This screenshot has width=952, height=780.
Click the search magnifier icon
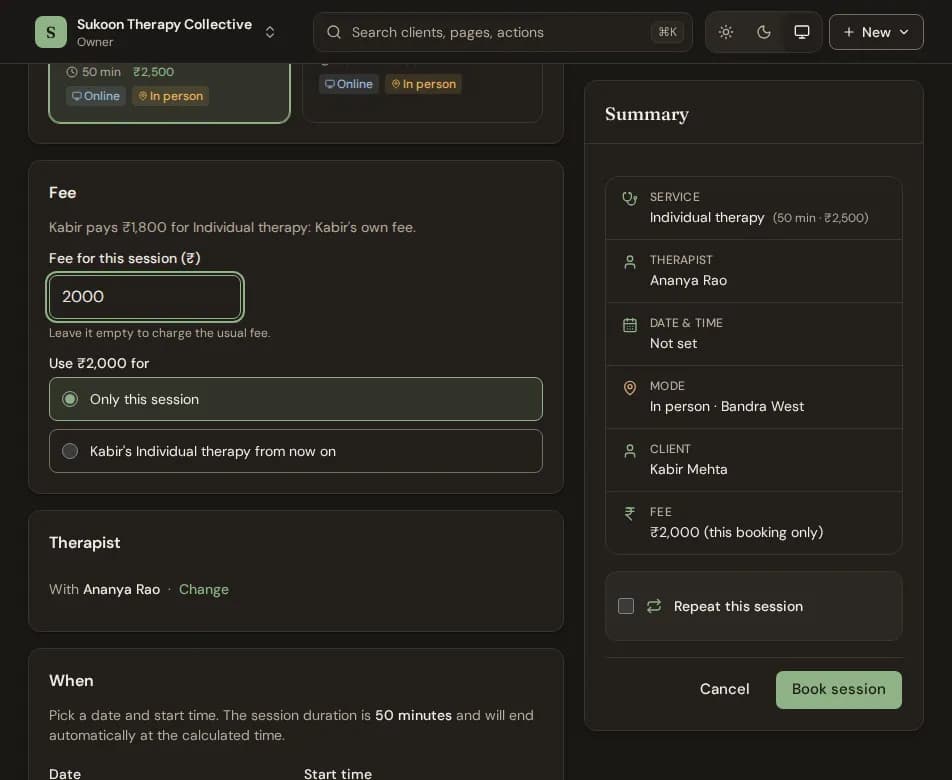334,32
